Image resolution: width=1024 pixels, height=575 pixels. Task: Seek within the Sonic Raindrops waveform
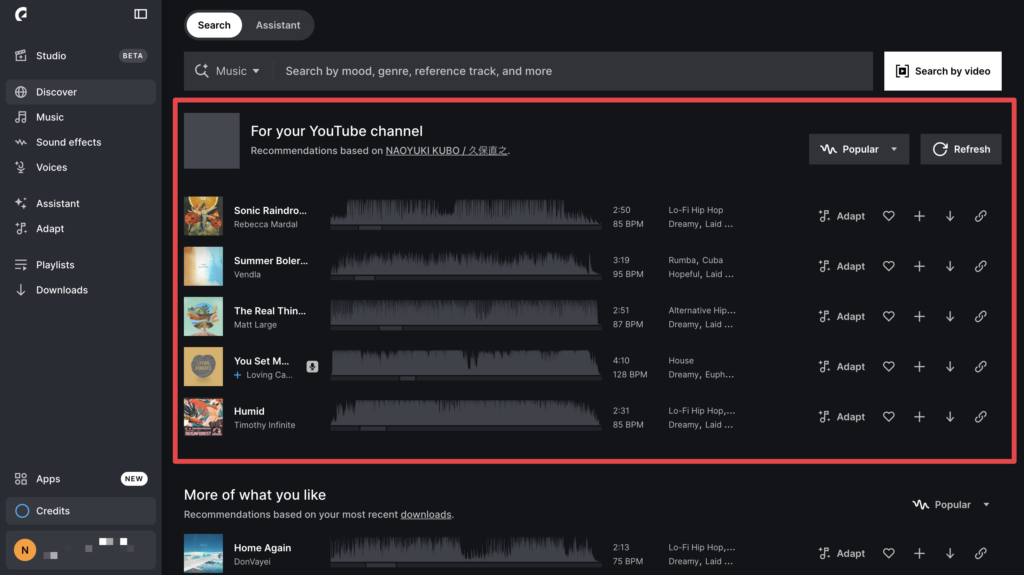466,214
